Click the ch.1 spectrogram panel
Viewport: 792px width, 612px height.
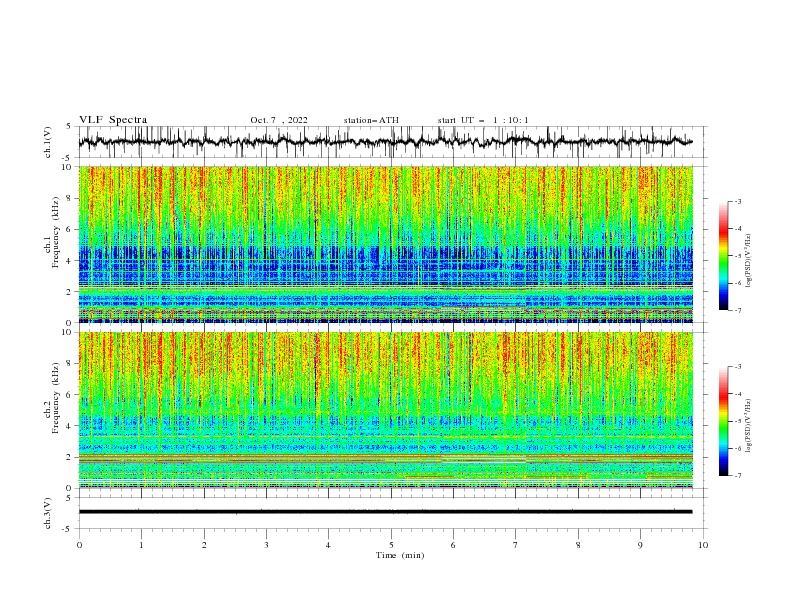pyautogui.click(x=385, y=244)
